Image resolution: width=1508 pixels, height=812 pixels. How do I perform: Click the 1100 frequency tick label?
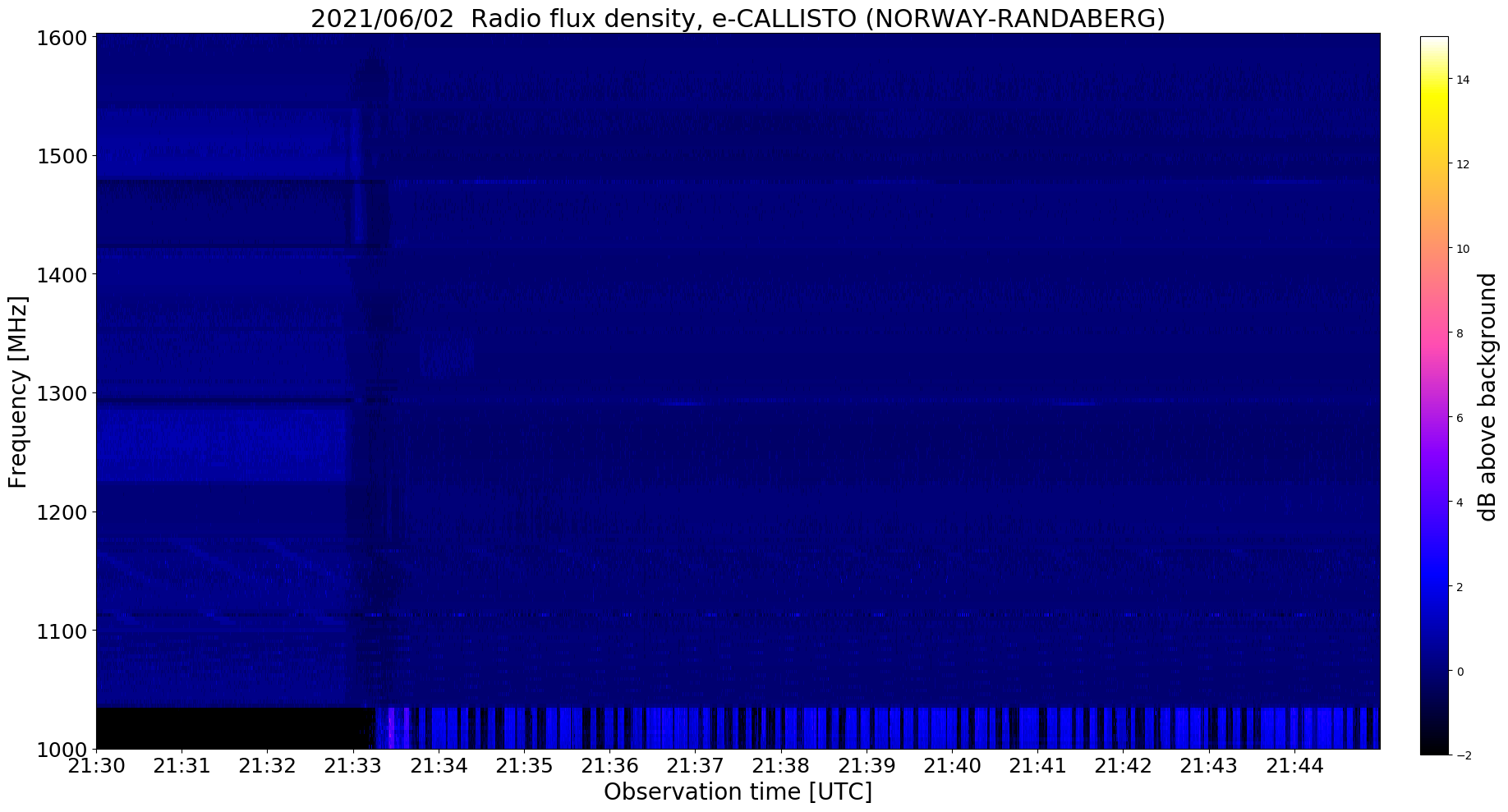[x=63, y=631]
